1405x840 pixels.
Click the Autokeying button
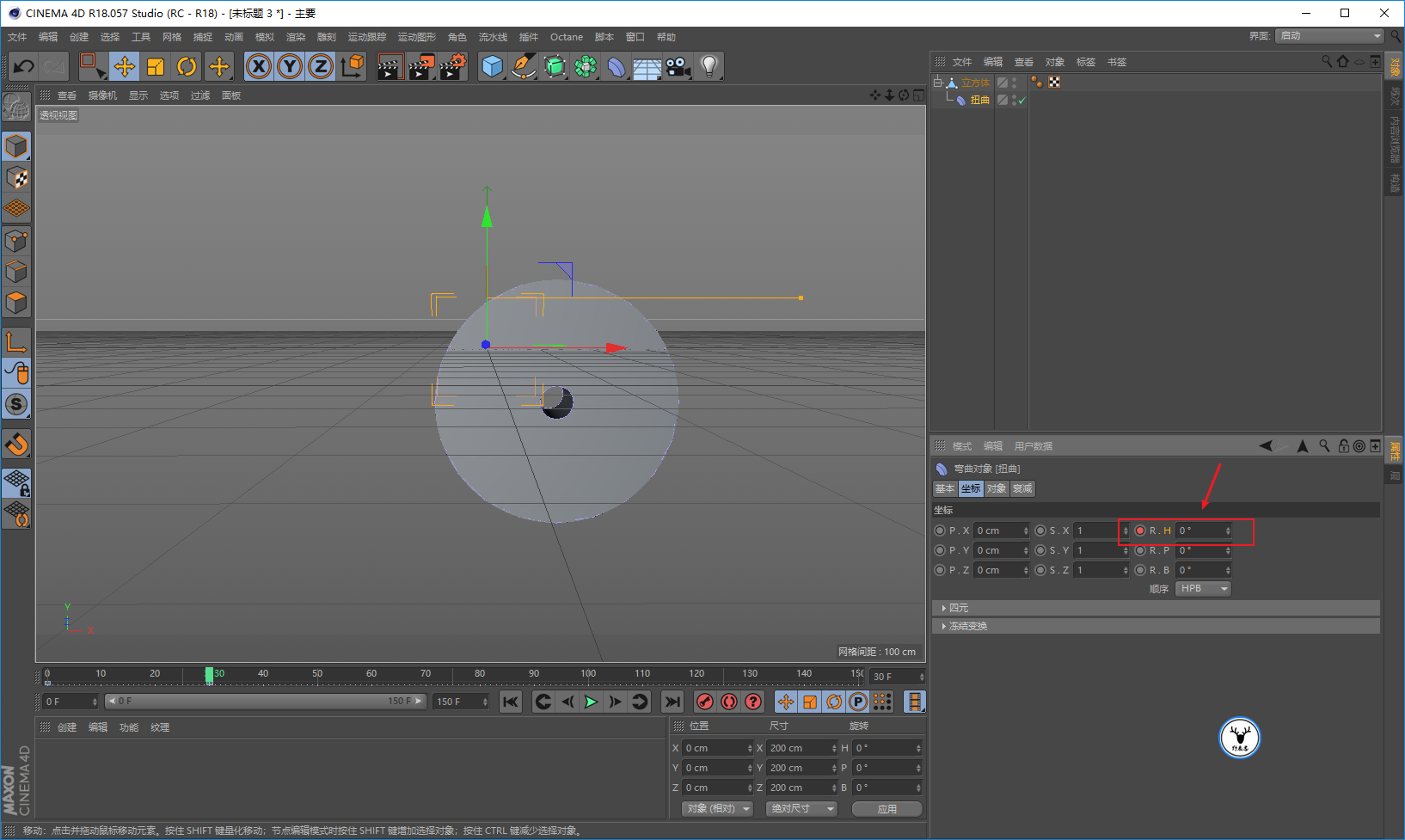(x=729, y=702)
